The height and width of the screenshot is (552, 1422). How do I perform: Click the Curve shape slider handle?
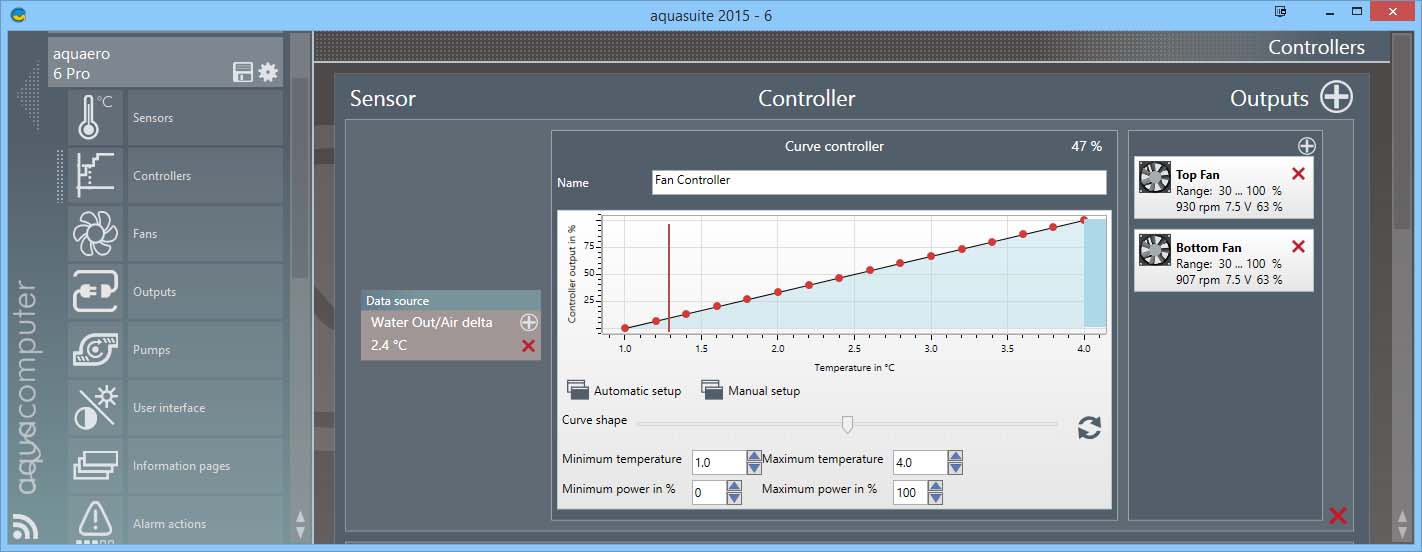(847, 424)
